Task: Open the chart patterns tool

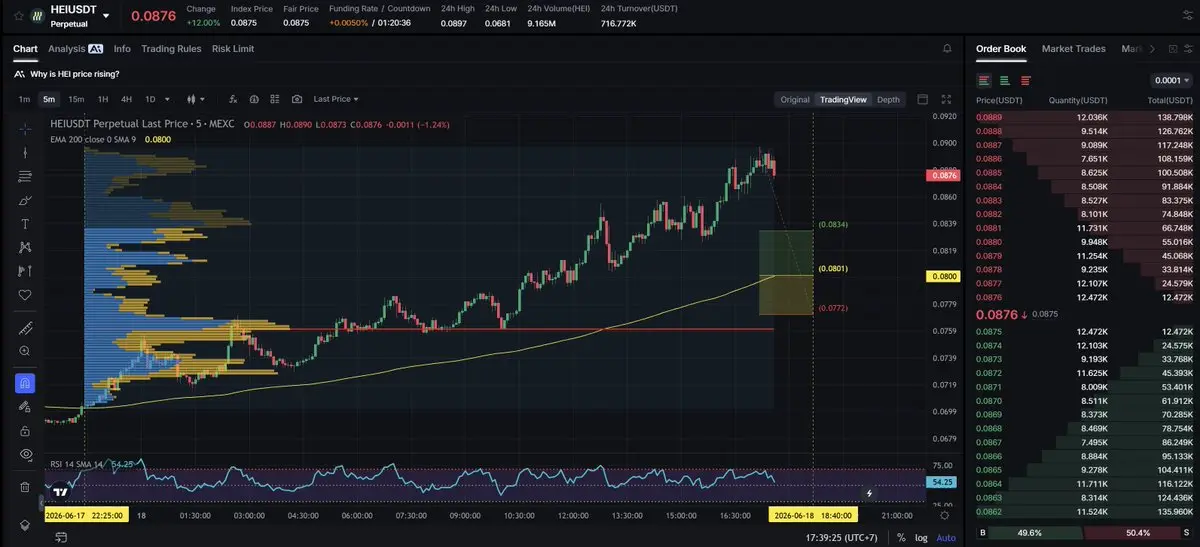Action: click(x=25, y=247)
